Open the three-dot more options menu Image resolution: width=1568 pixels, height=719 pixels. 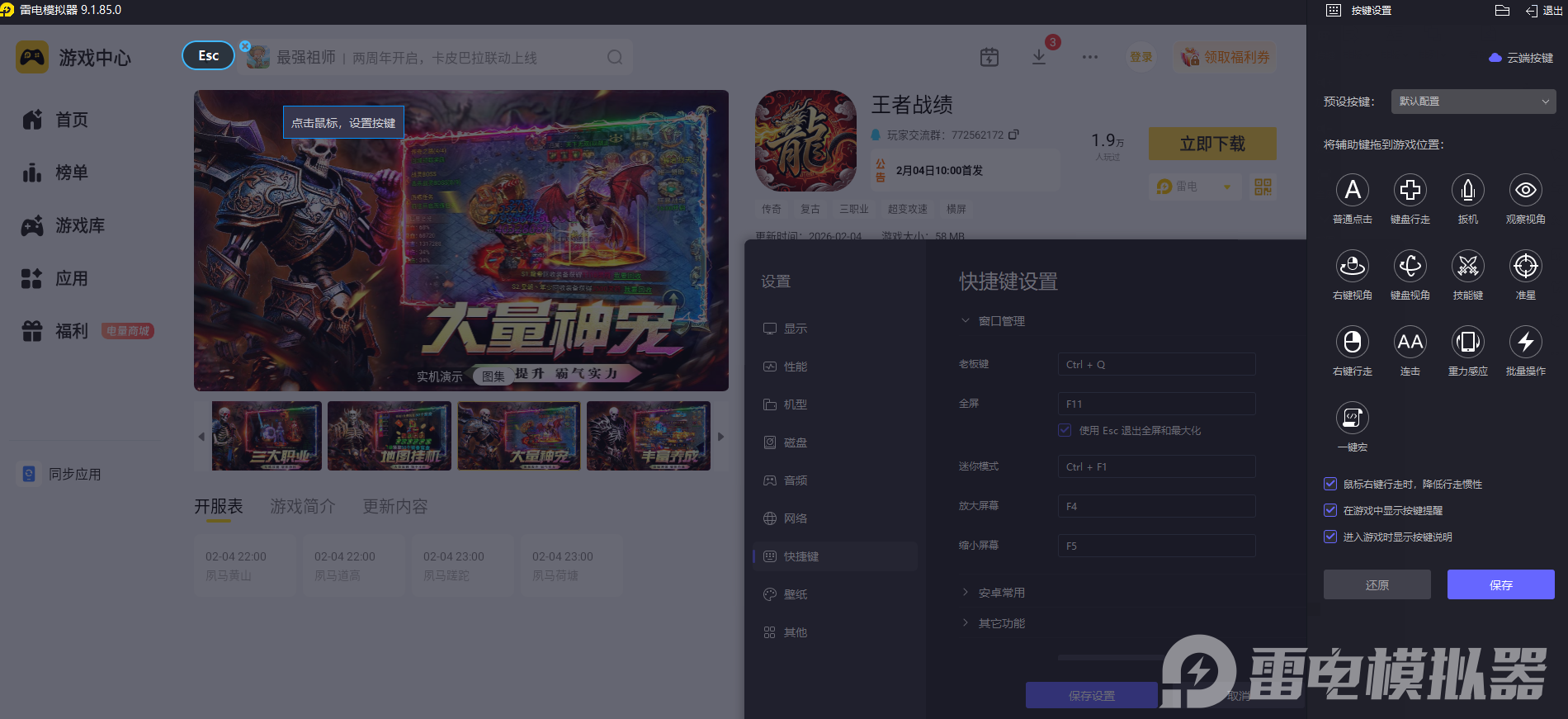coord(1090,57)
